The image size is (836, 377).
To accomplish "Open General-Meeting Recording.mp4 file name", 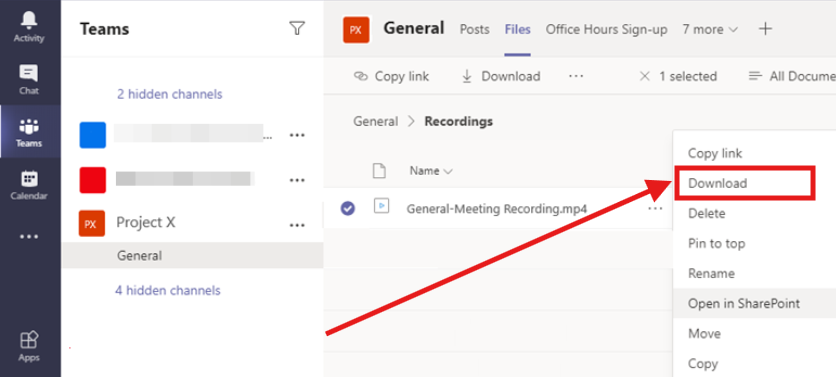I will tap(496, 208).
